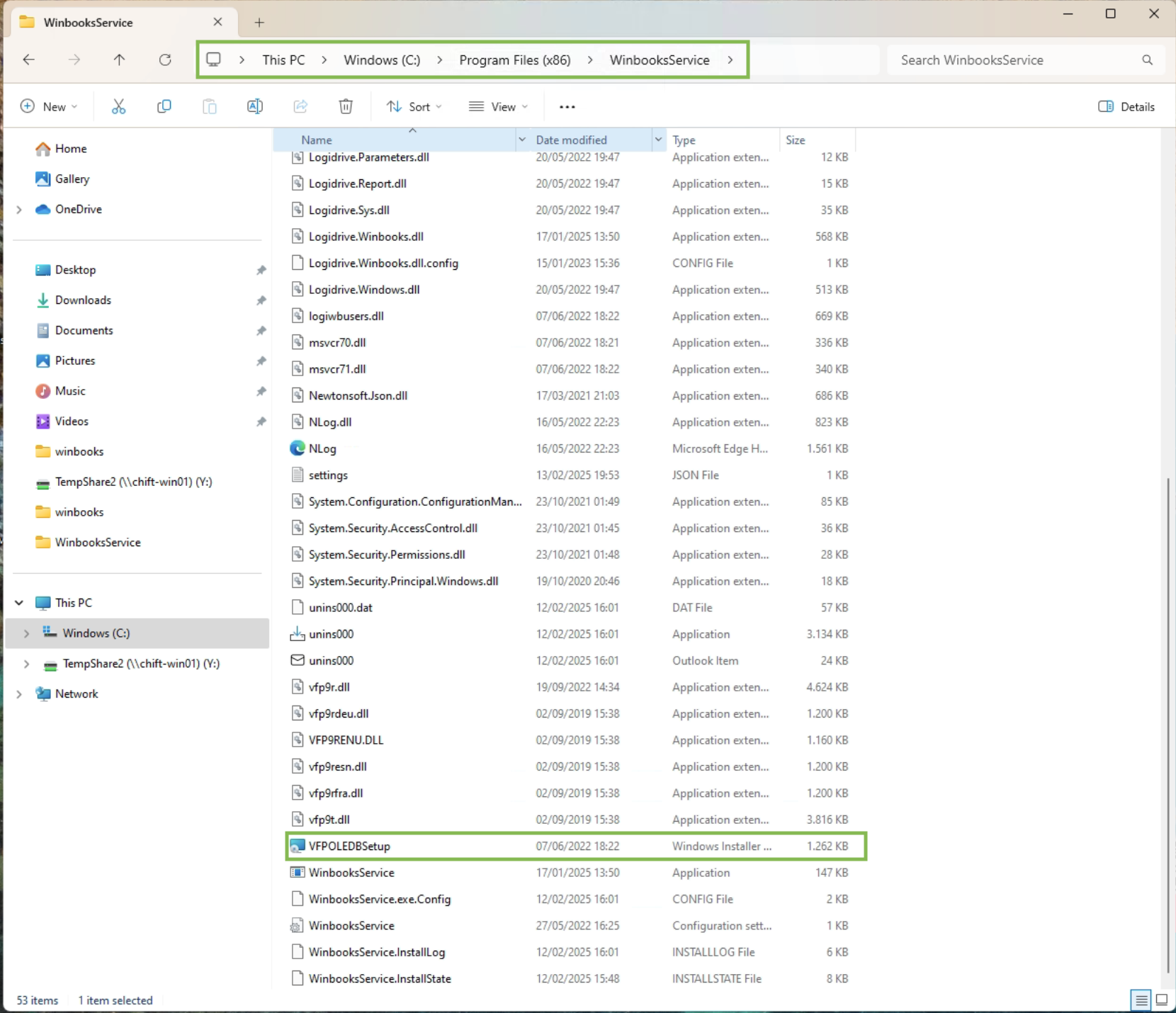Expand the Windows (C:) tree node

pos(26,633)
